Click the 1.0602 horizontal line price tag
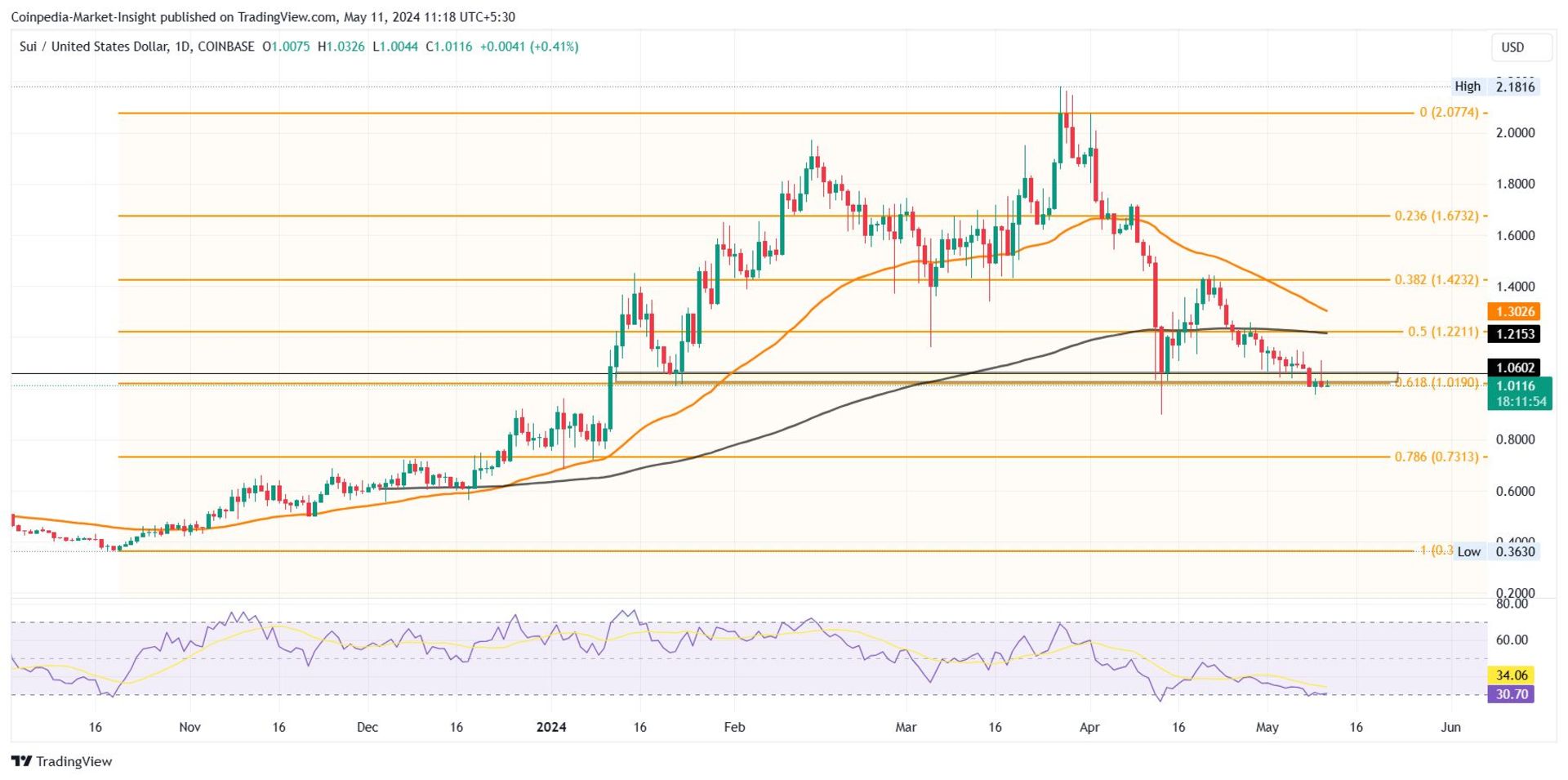Screen dimensions: 1568x780 (1514, 368)
